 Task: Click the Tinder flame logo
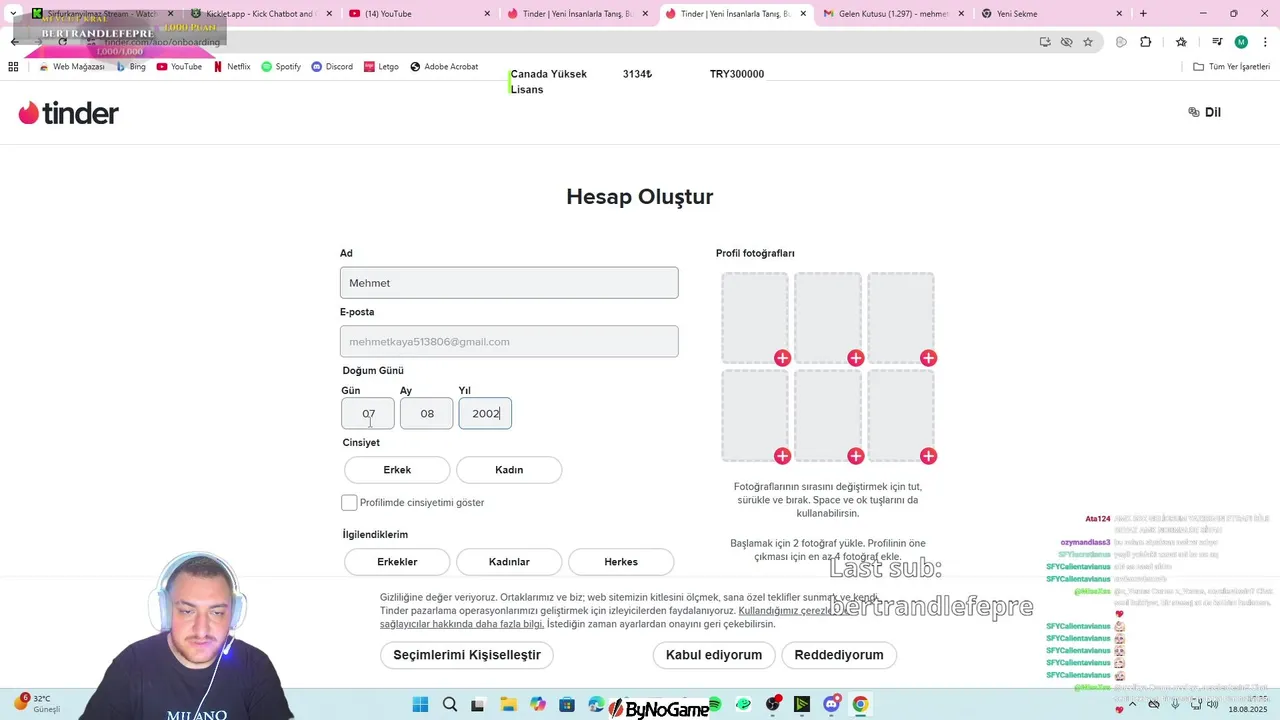[x=68, y=113]
